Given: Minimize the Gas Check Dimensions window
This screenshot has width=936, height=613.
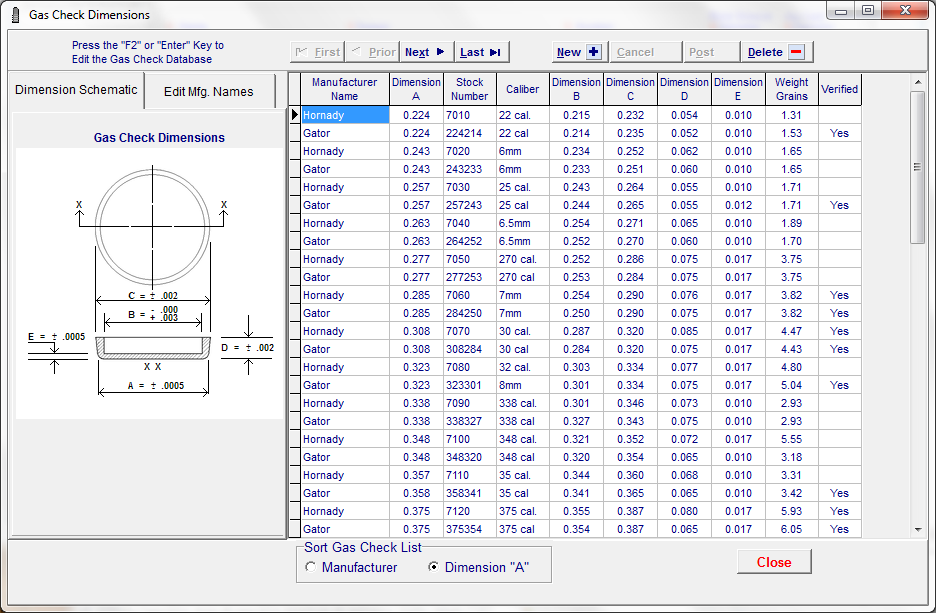Looking at the screenshot, I should click(x=841, y=10).
